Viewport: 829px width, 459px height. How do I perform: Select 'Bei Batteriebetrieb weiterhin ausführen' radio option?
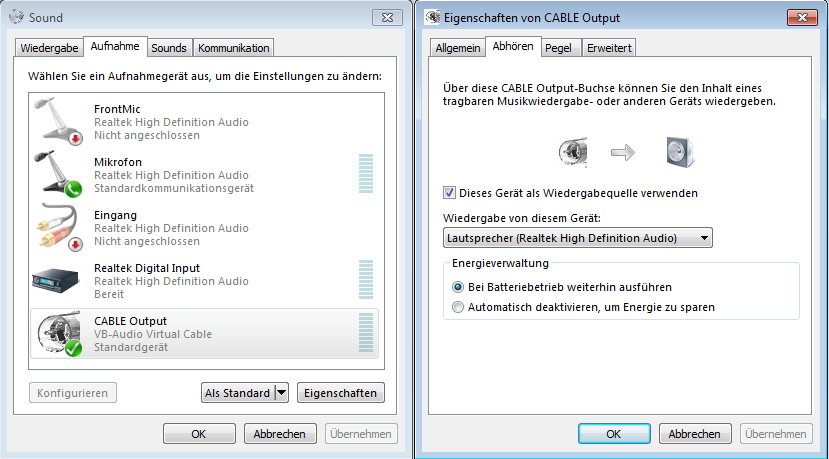pyautogui.click(x=458, y=287)
